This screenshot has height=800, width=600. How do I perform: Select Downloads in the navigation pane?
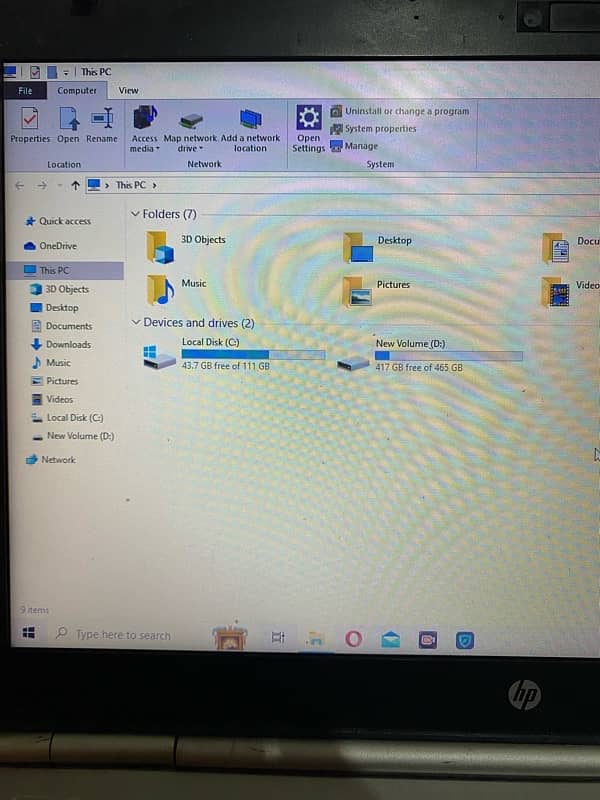(67, 345)
